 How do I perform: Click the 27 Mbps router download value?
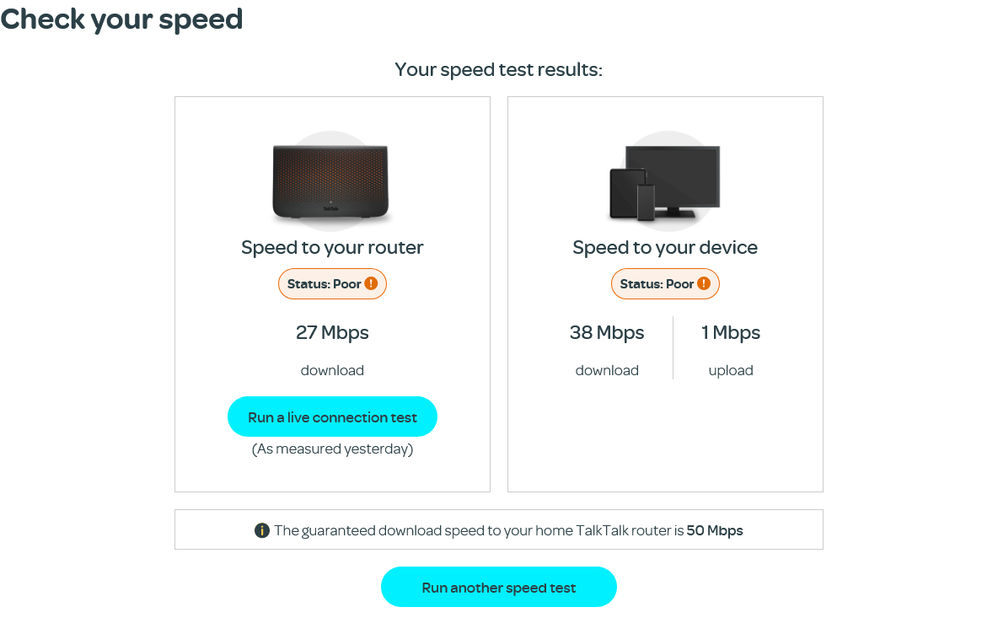tap(332, 333)
